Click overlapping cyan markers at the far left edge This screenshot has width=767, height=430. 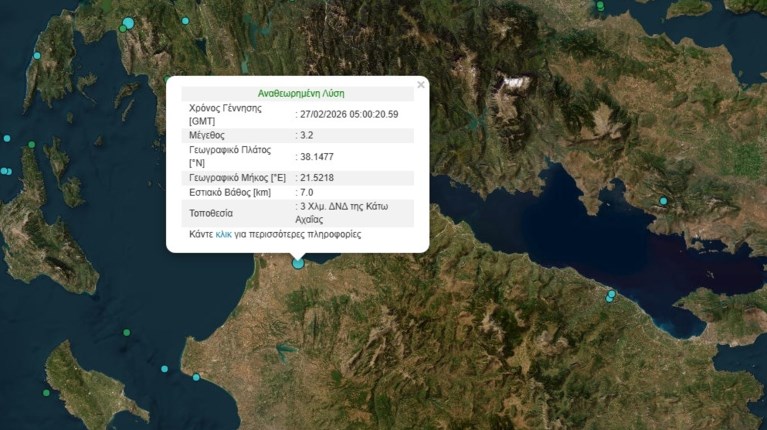pos(5,171)
